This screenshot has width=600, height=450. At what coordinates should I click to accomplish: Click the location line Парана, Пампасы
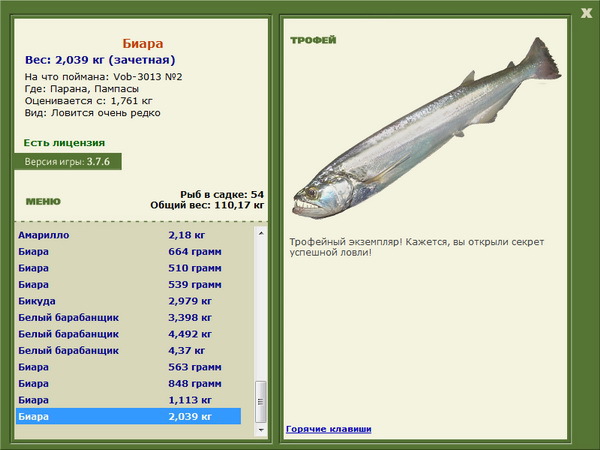tap(82, 89)
